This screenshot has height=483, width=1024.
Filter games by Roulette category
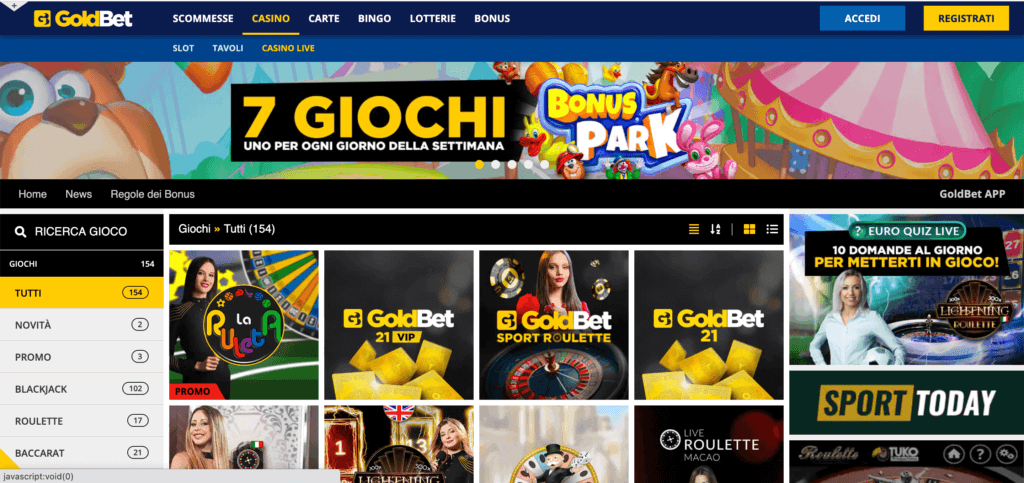coord(82,421)
